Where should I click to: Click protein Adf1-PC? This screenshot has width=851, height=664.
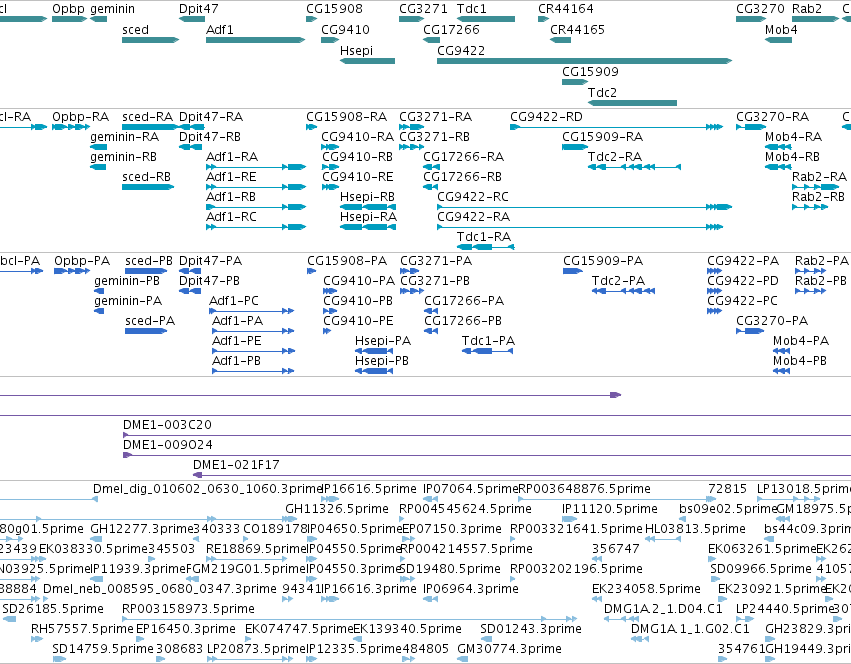pyautogui.click(x=252, y=311)
